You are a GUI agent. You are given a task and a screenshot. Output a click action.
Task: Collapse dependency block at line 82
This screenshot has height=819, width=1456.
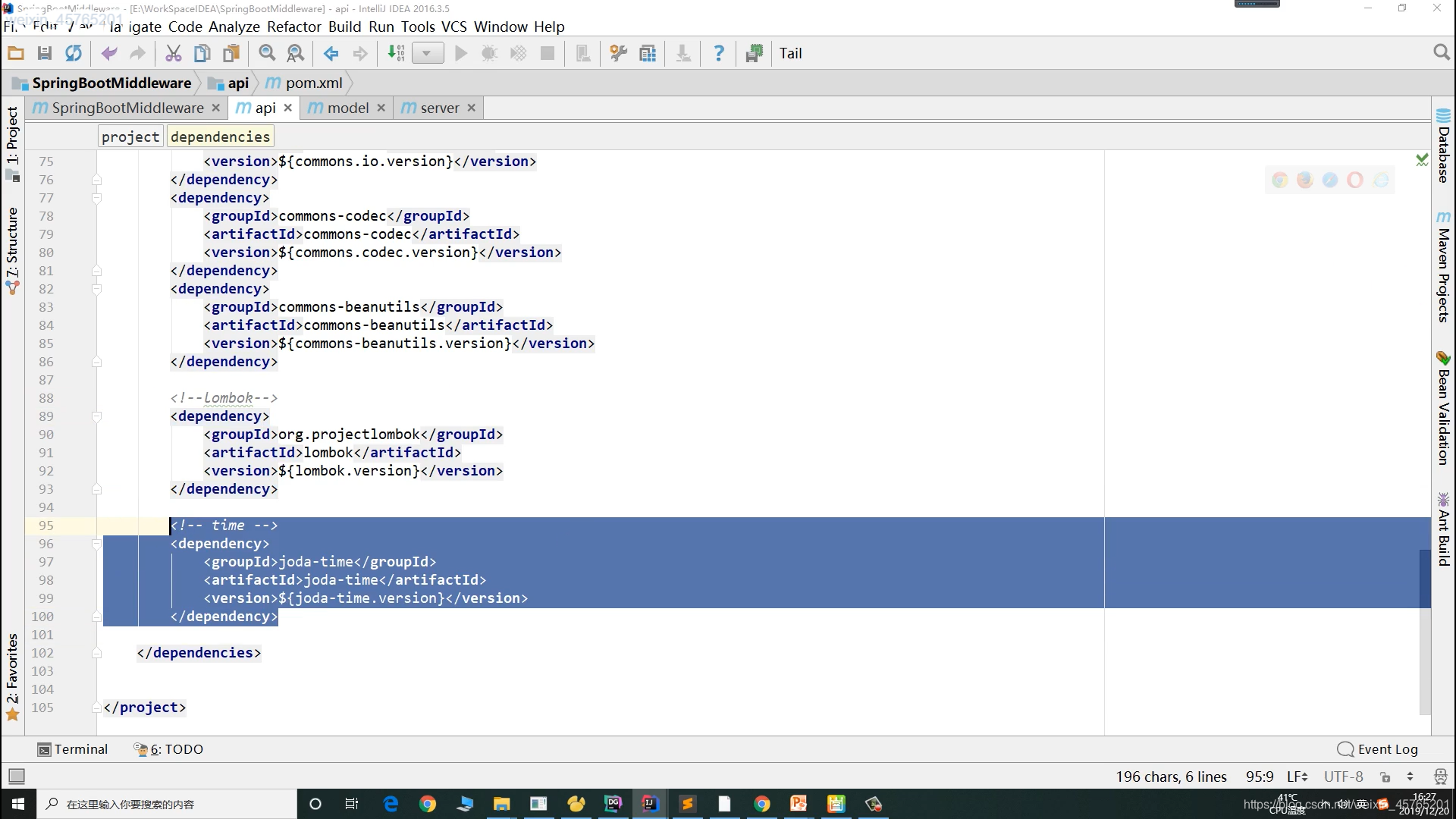96,289
